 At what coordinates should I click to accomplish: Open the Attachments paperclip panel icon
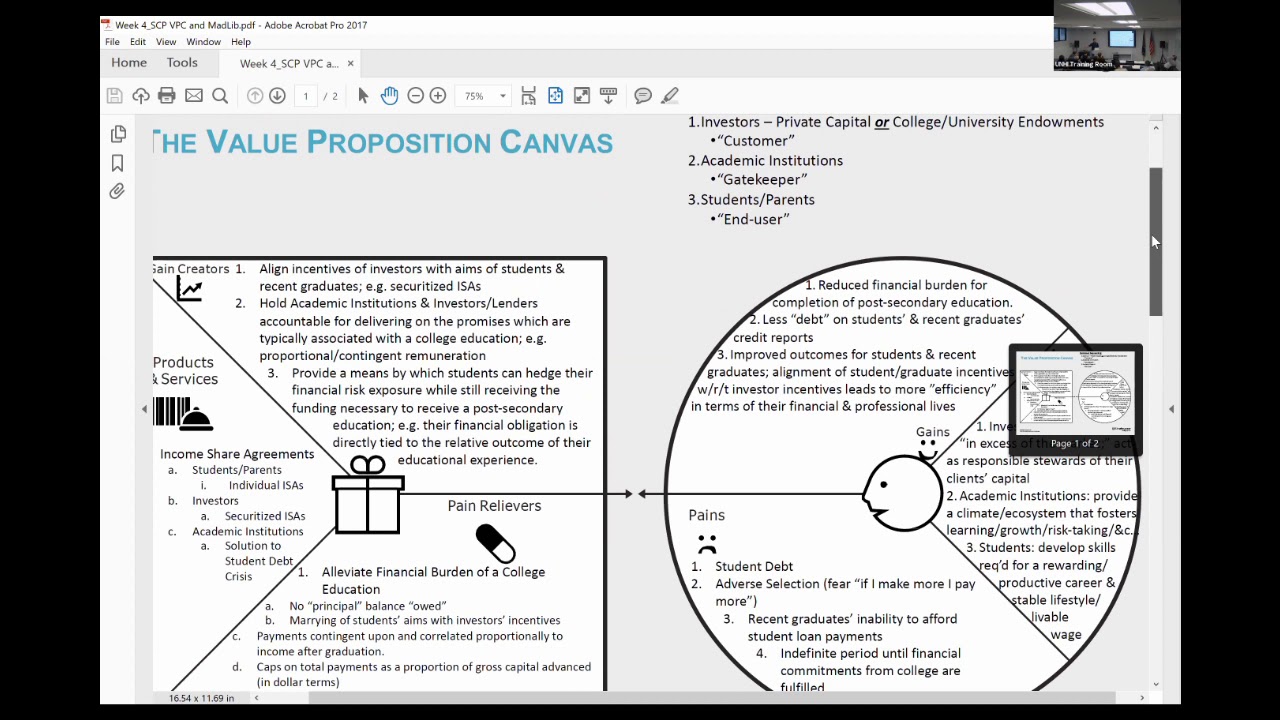(x=117, y=191)
